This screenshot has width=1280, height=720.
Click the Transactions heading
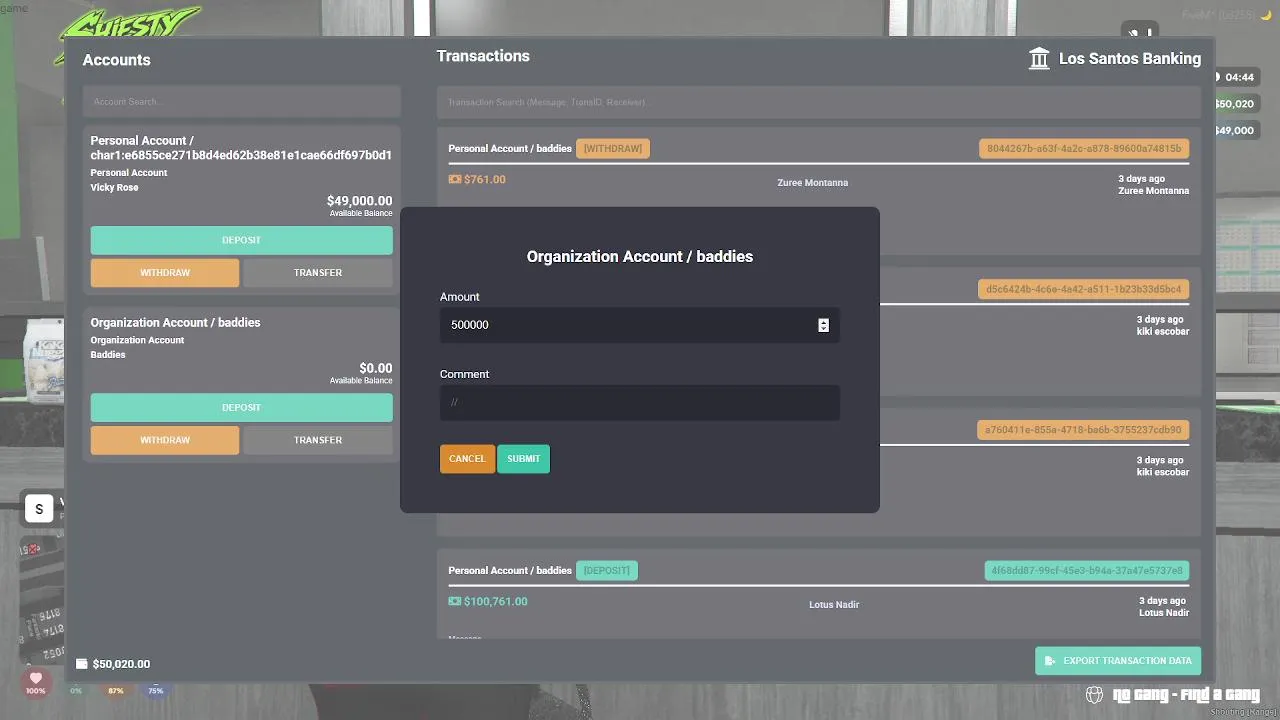pyautogui.click(x=483, y=56)
